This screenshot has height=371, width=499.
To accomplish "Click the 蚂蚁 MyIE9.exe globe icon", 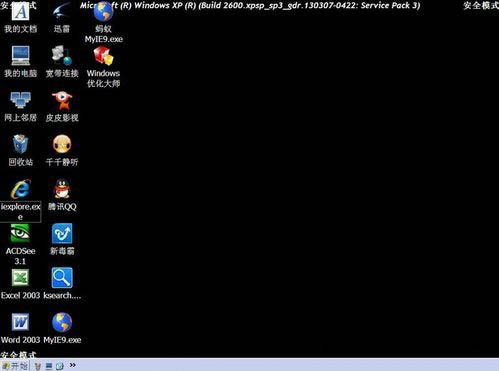I will click(103, 12).
